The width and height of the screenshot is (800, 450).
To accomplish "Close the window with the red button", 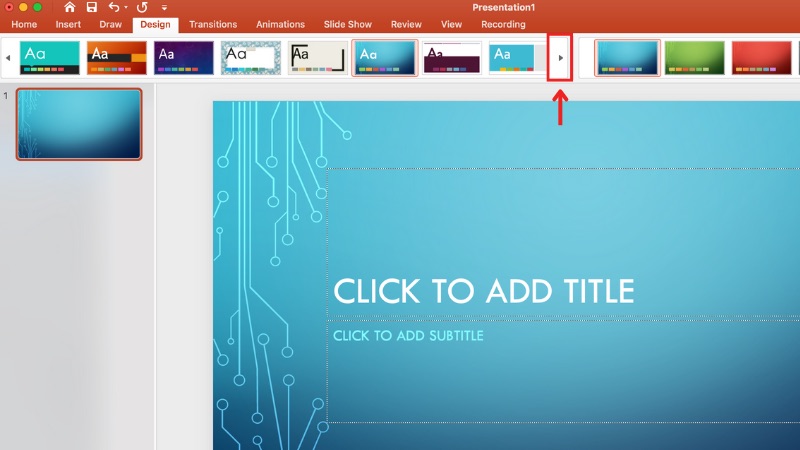I will coord(9,7).
